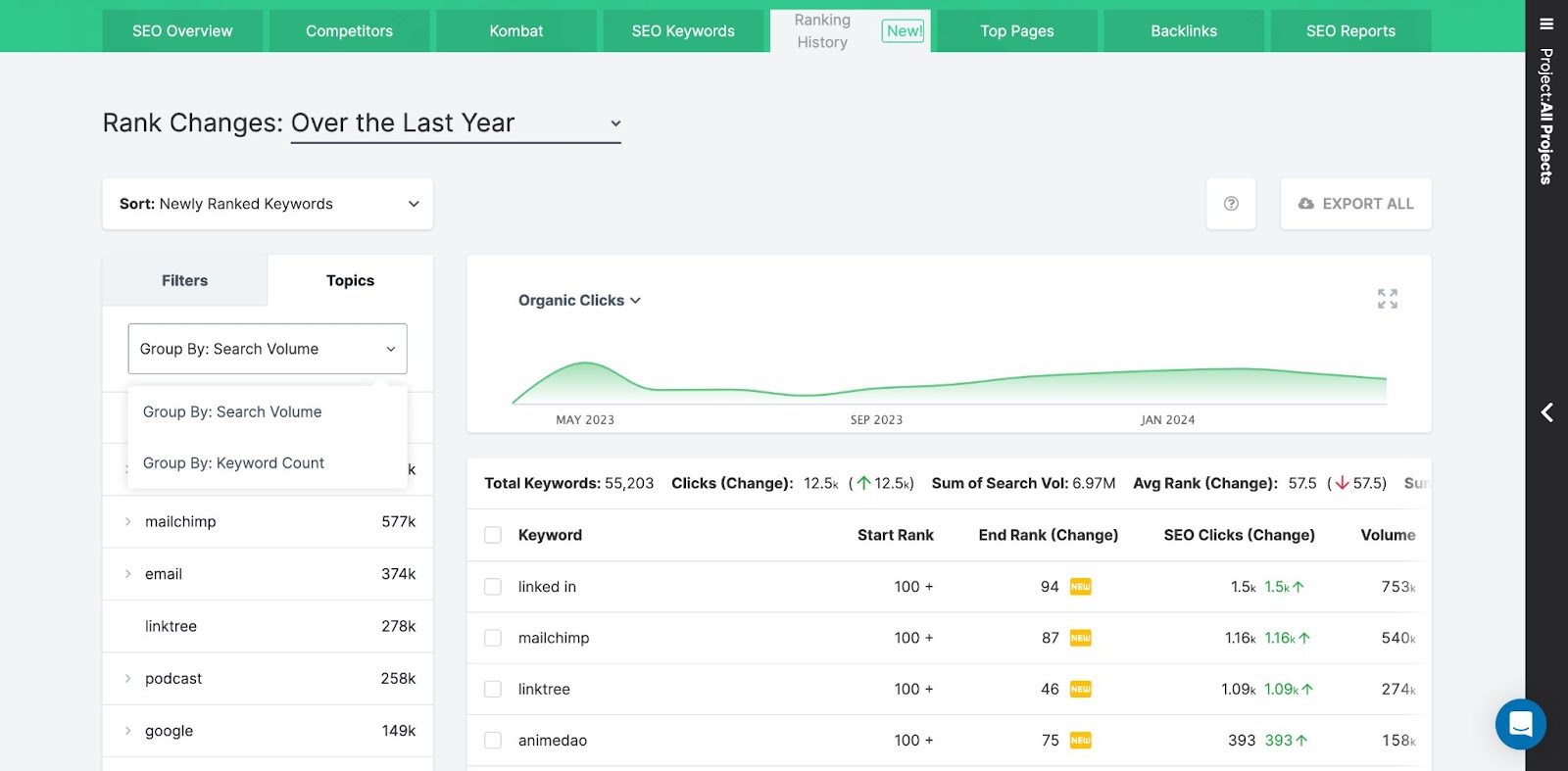Click the NEW badge in the linked in row

tap(1080, 587)
